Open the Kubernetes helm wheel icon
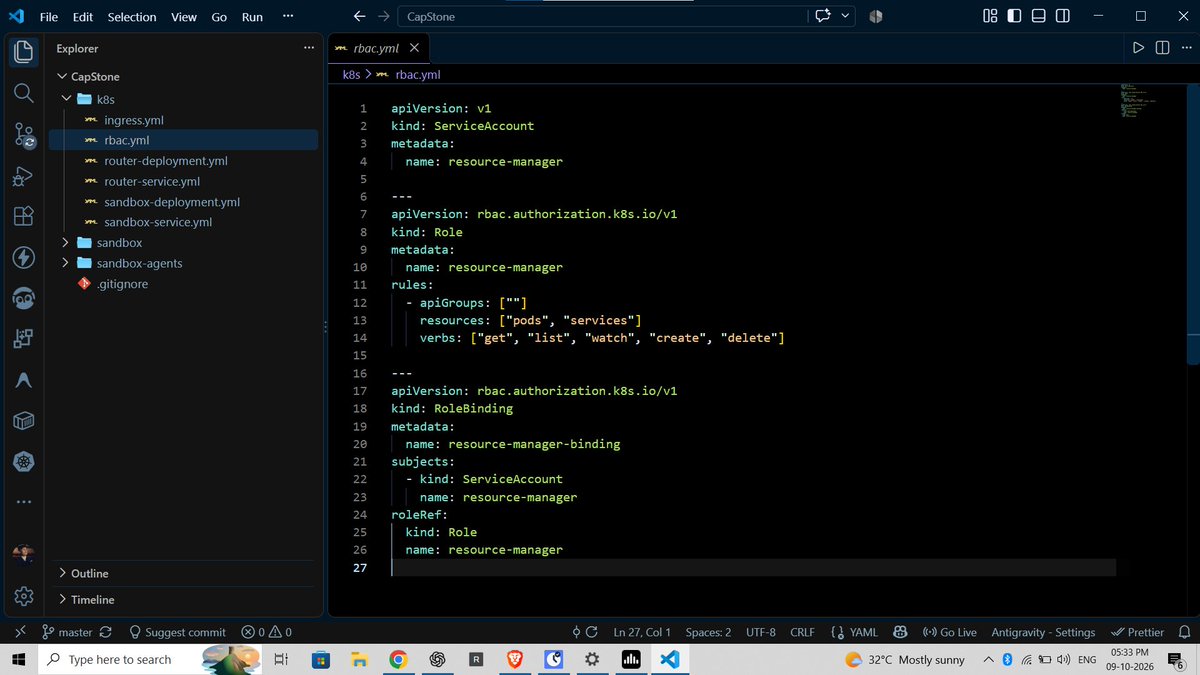 pos(24,462)
